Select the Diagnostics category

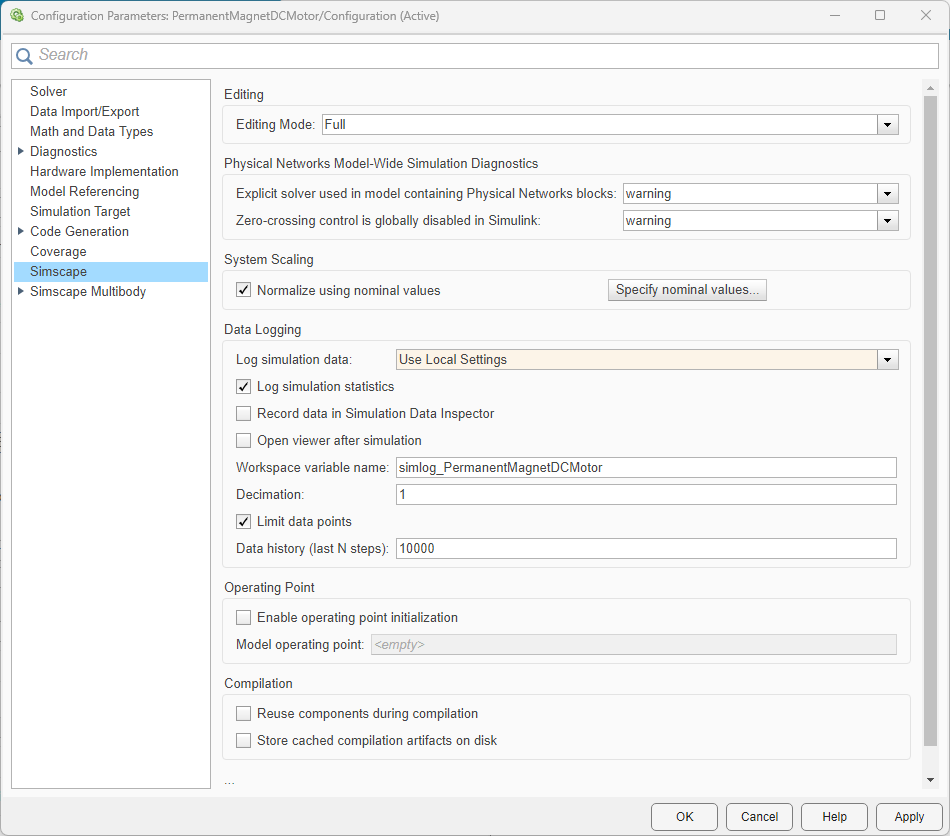click(x=64, y=151)
